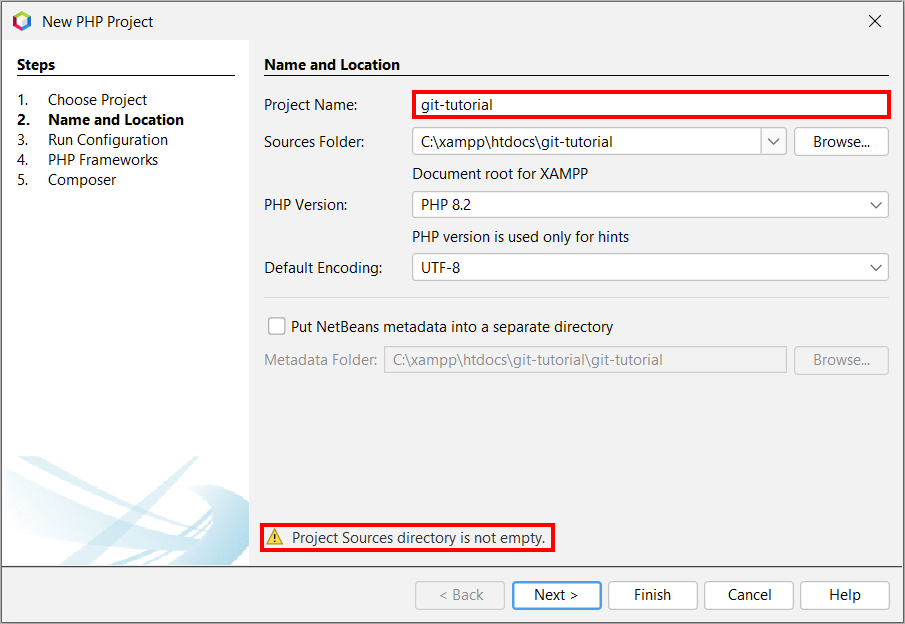Click the Finish button
This screenshot has height=624, width=905.
pos(652,595)
